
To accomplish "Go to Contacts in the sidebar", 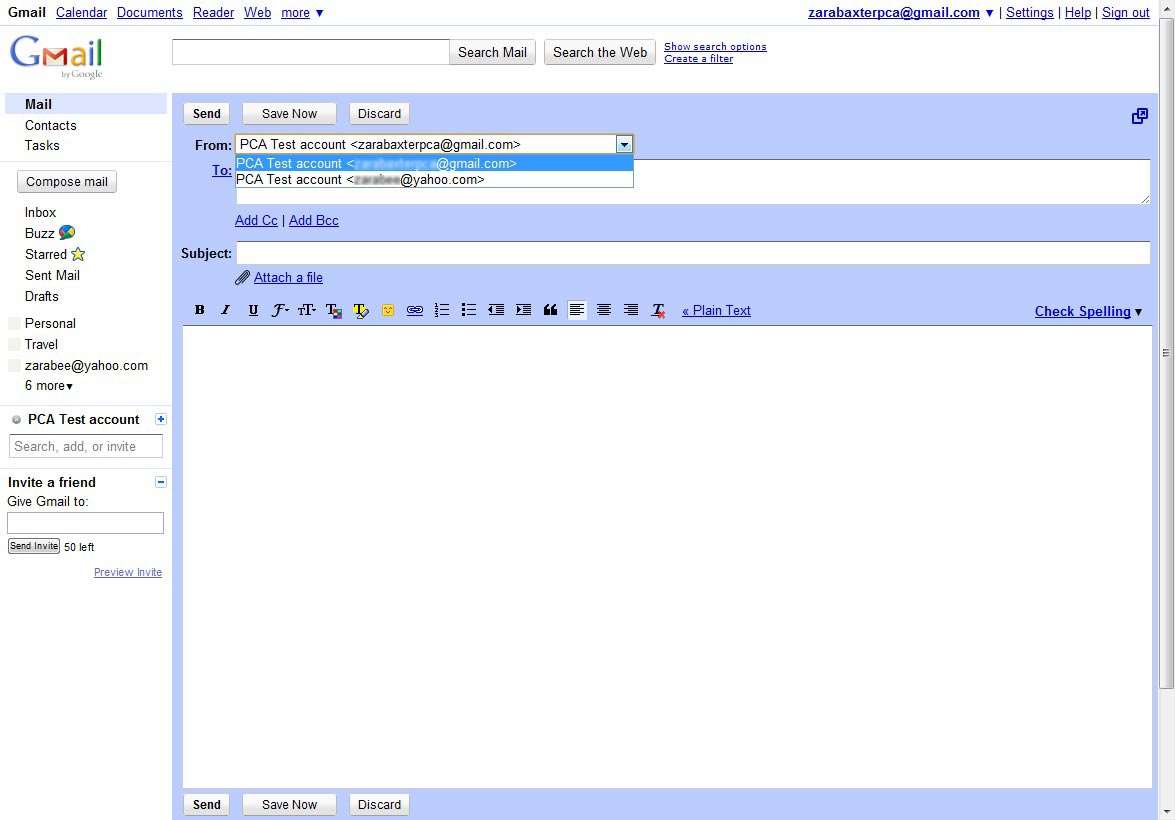I will coord(51,125).
